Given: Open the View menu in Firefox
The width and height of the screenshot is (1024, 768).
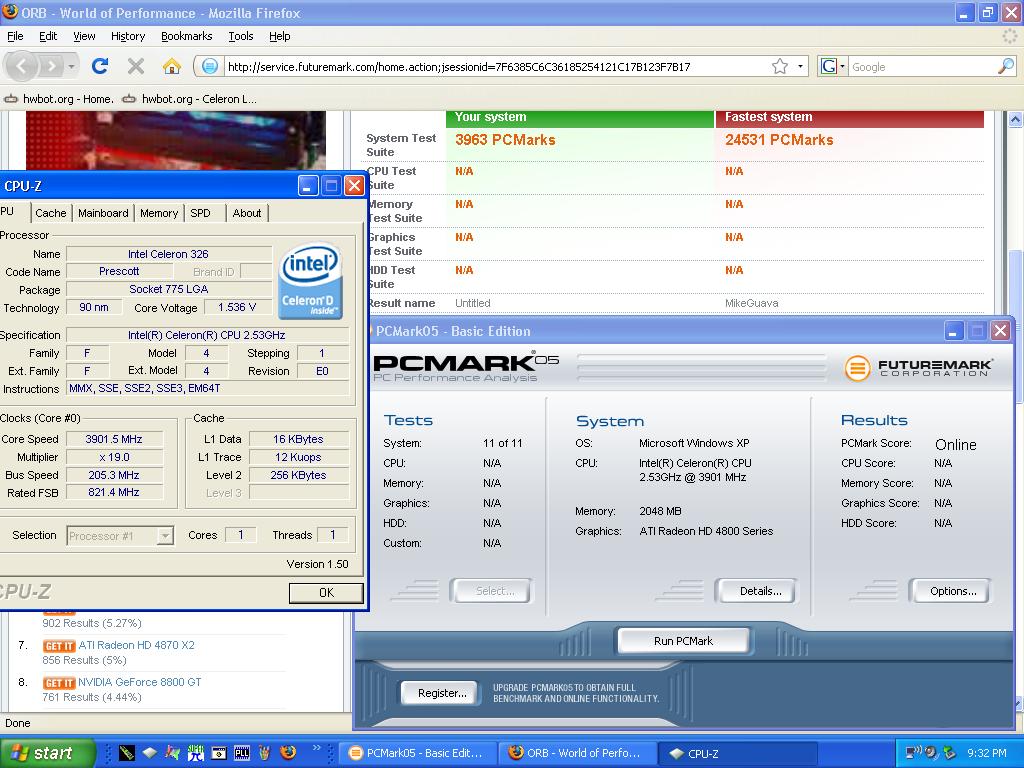Looking at the screenshot, I should [84, 37].
